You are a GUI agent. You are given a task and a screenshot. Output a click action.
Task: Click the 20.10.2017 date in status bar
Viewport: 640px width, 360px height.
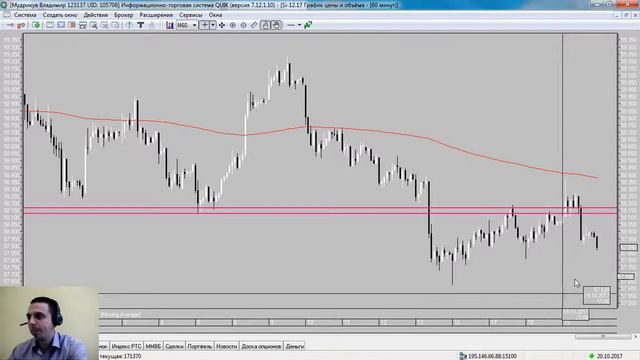tap(609, 356)
